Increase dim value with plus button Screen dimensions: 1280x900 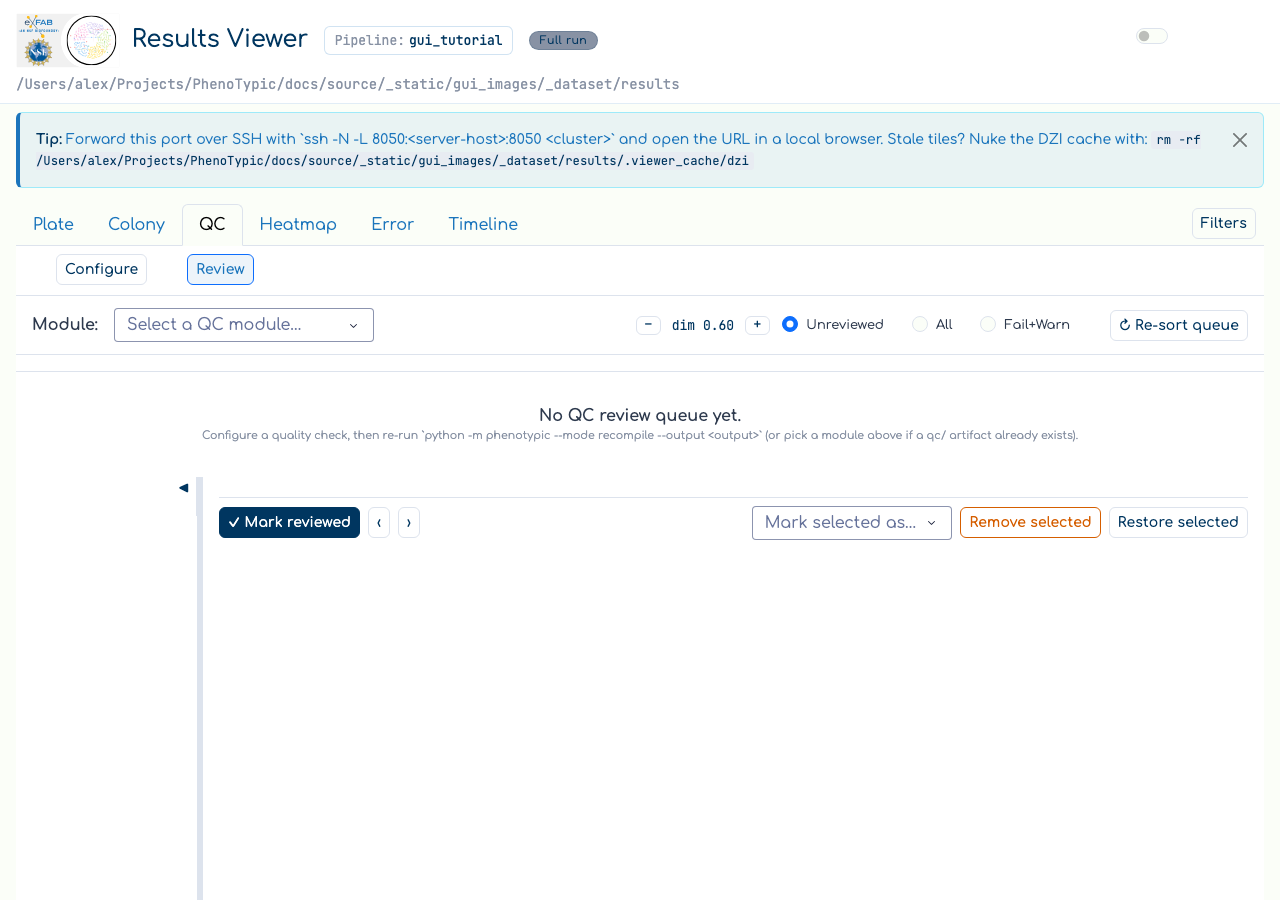tap(757, 325)
